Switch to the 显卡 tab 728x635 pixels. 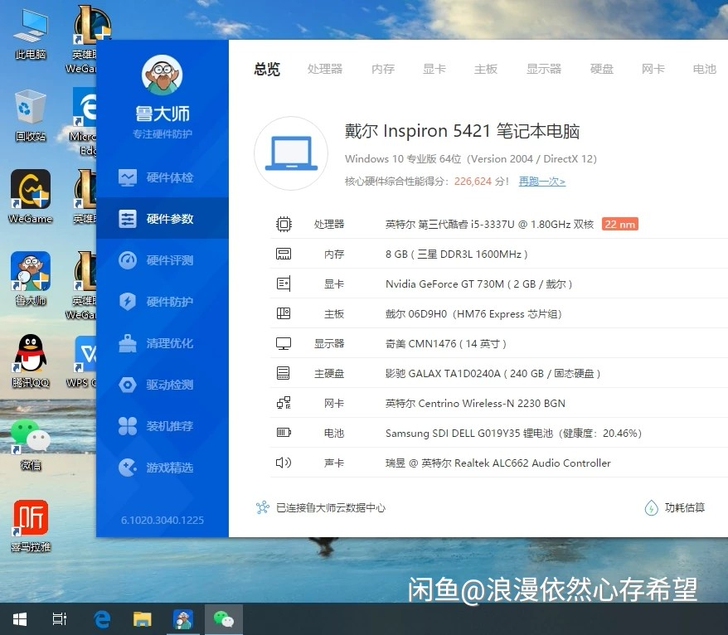pos(434,69)
